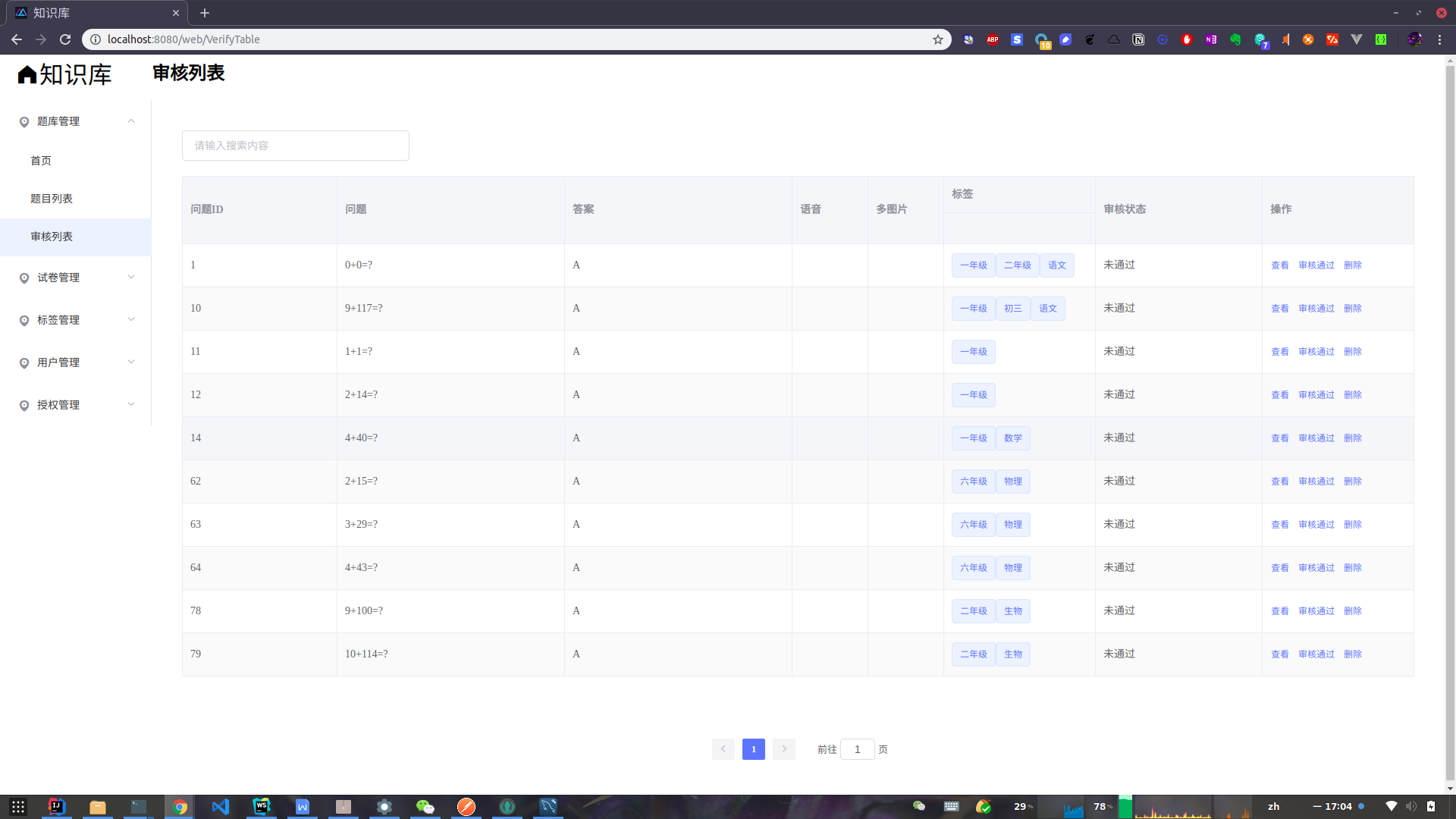Open WeChat from the taskbar
Screen dimensions: 1456x819
[x=425, y=806]
